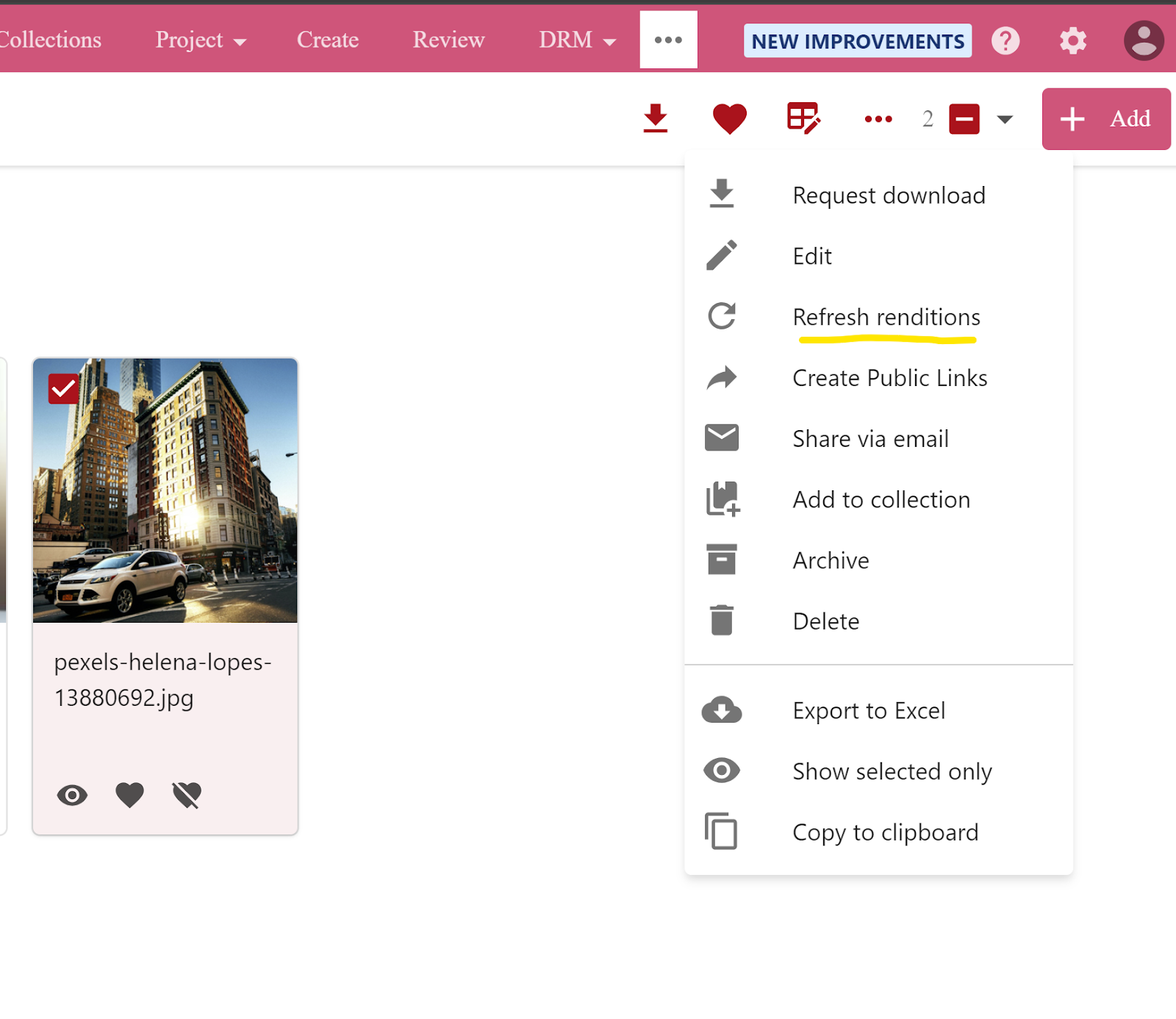The width and height of the screenshot is (1176, 1019).
Task: Click the eye icon beside Show selected only
Action: (722, 770)
